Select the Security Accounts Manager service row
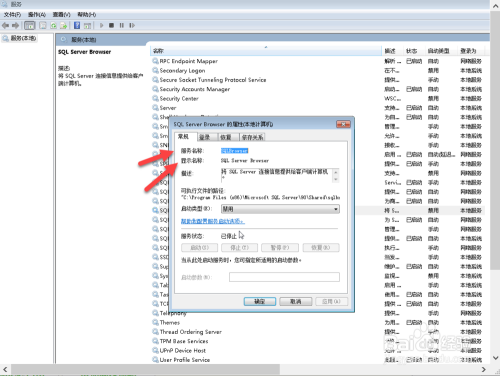This screenshot has width=500, height=376. (317, 89)
